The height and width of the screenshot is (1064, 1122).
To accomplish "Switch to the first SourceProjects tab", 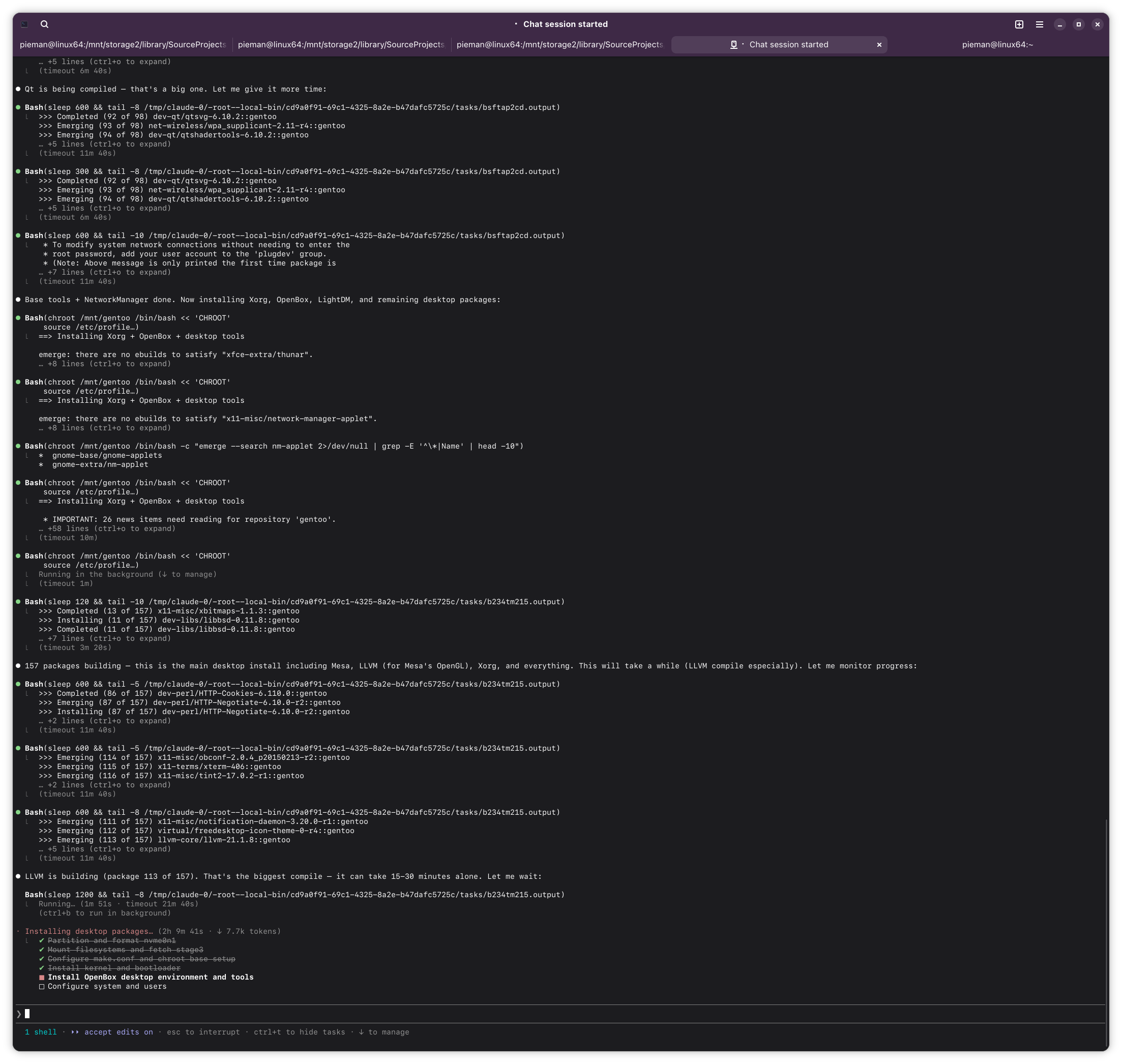I will pyautogui.click(x=123, y=45).
